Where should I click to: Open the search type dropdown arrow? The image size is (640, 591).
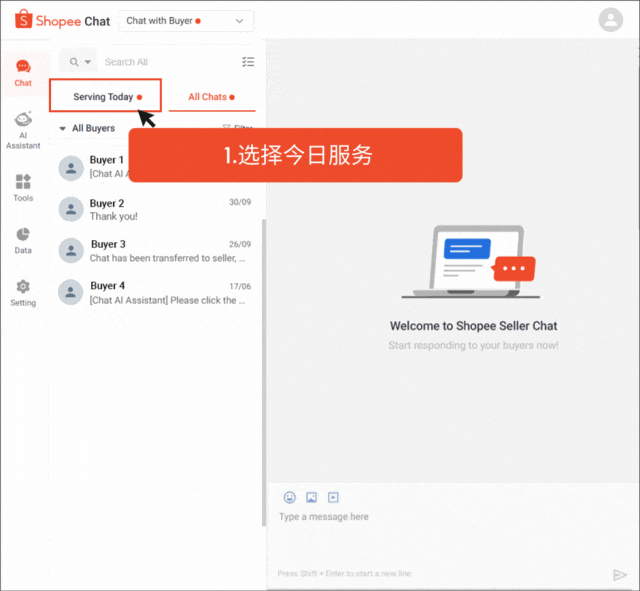point(88,62)
